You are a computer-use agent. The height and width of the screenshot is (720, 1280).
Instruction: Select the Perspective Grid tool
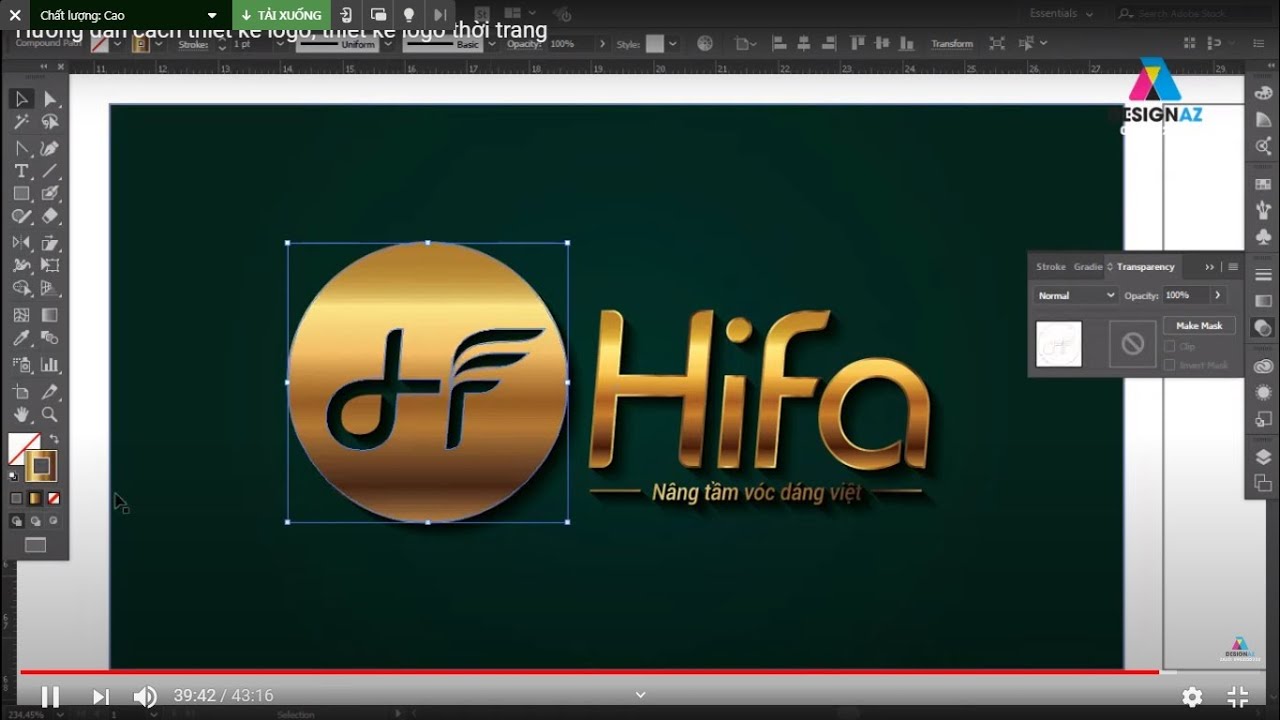tap(49, 289)
